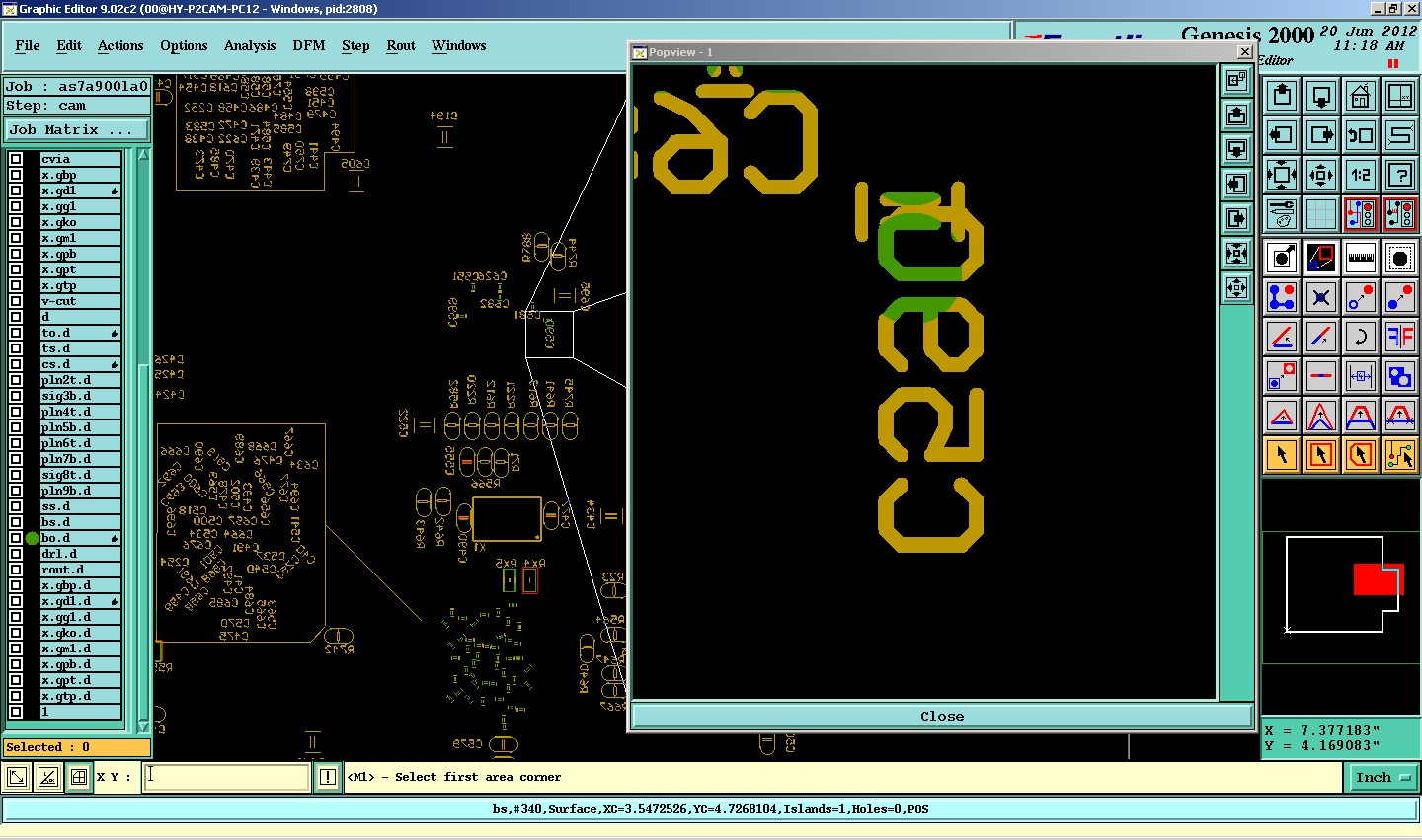Click the pan right icon in right toolbar
Viewport: 1422px width, 840px height.
(x=1321, y=135)
